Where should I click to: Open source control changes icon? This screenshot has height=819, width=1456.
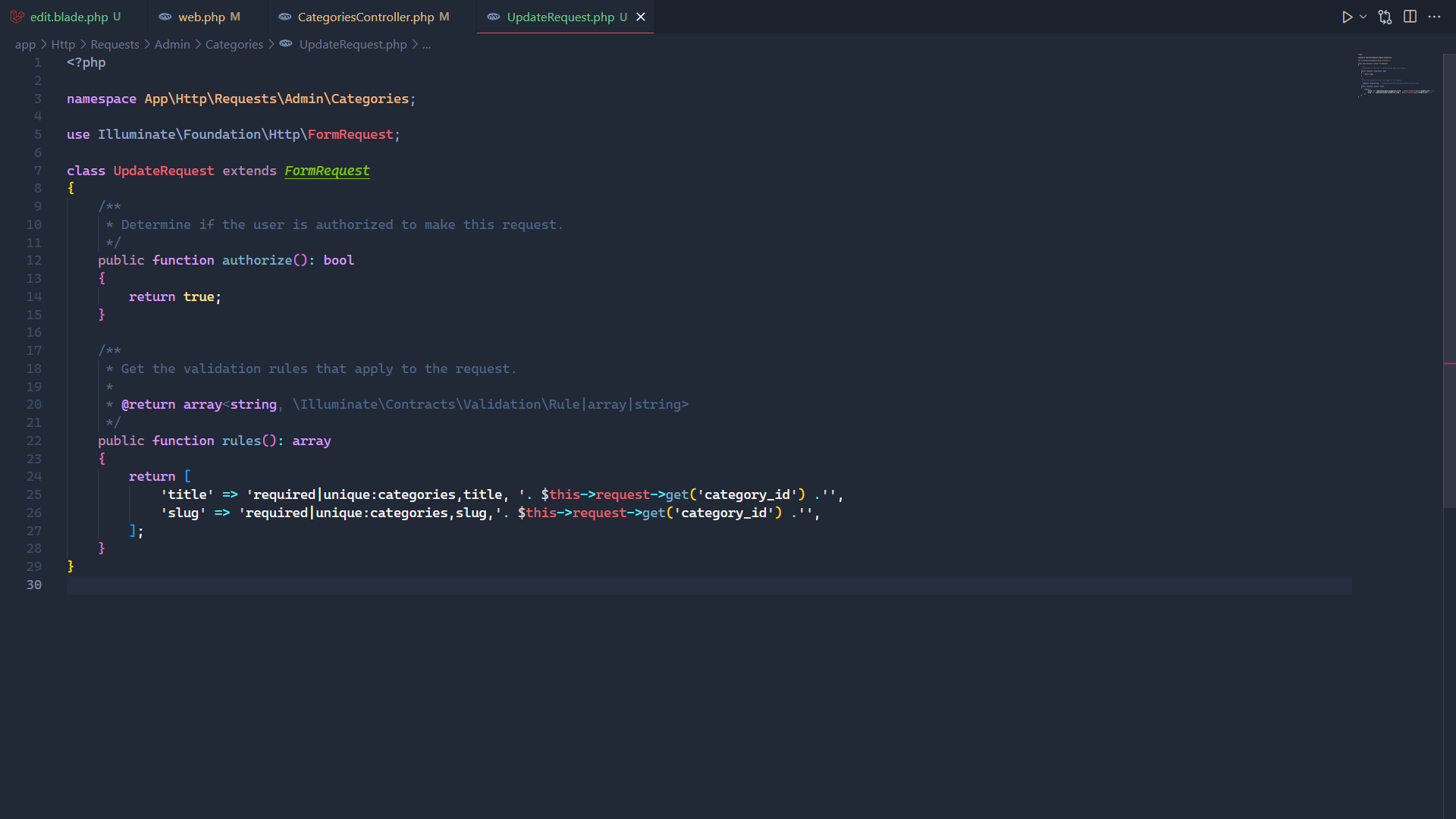point(1385,17)
